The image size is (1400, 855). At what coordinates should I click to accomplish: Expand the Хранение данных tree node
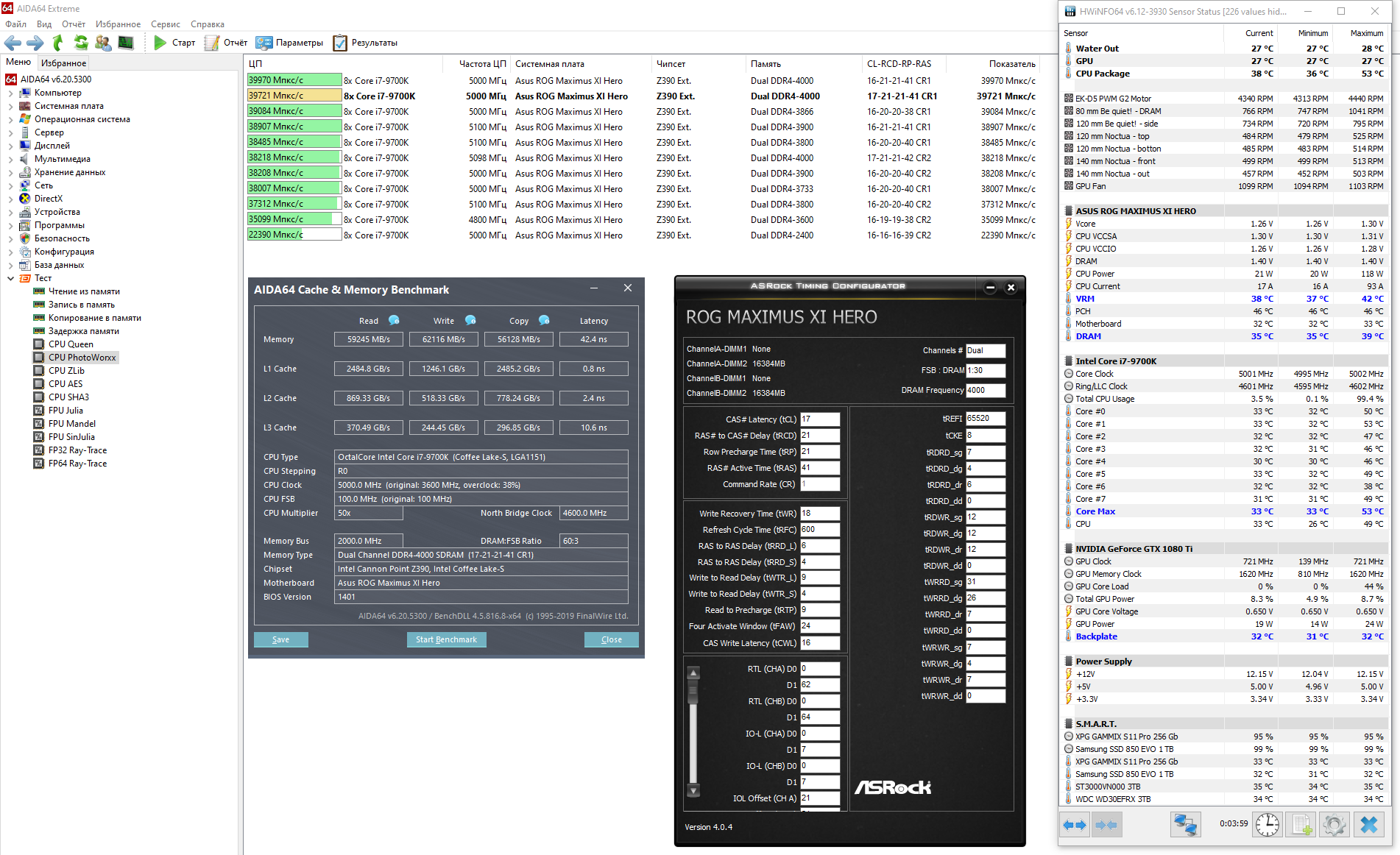tap(10, 172)
